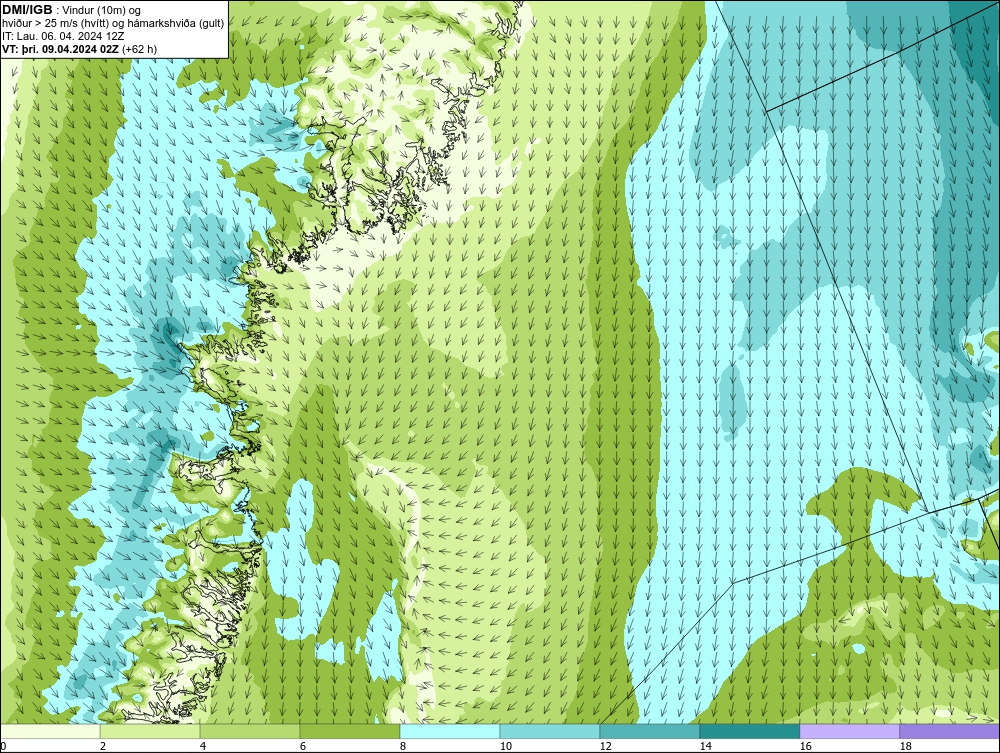Click the DMI/IGB title text
Image resolution: width=1000 pixels, height=753 pixels.
click(x=27, y=10)
